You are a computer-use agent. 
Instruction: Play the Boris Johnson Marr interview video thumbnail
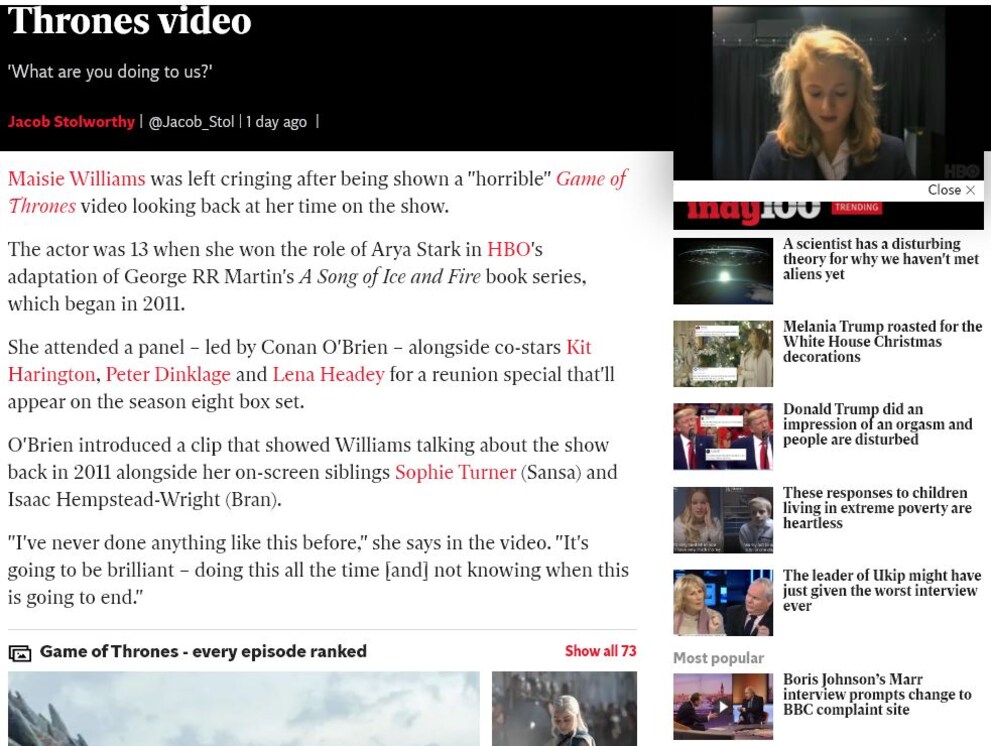(723, 706)
